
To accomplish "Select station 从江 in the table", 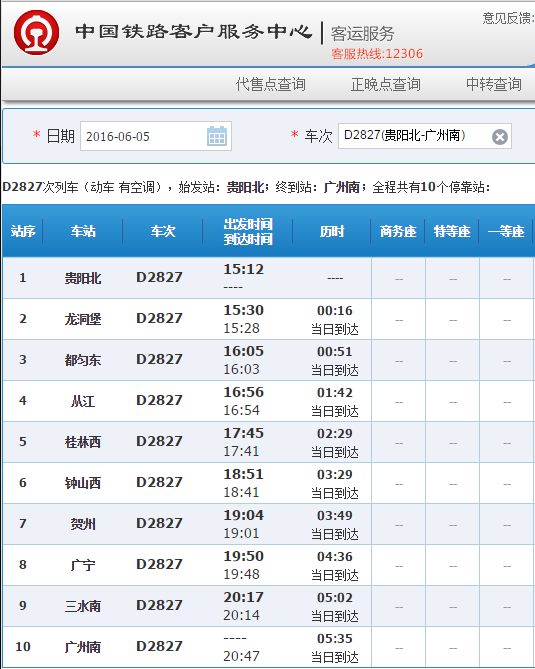I will pos(83,401).
